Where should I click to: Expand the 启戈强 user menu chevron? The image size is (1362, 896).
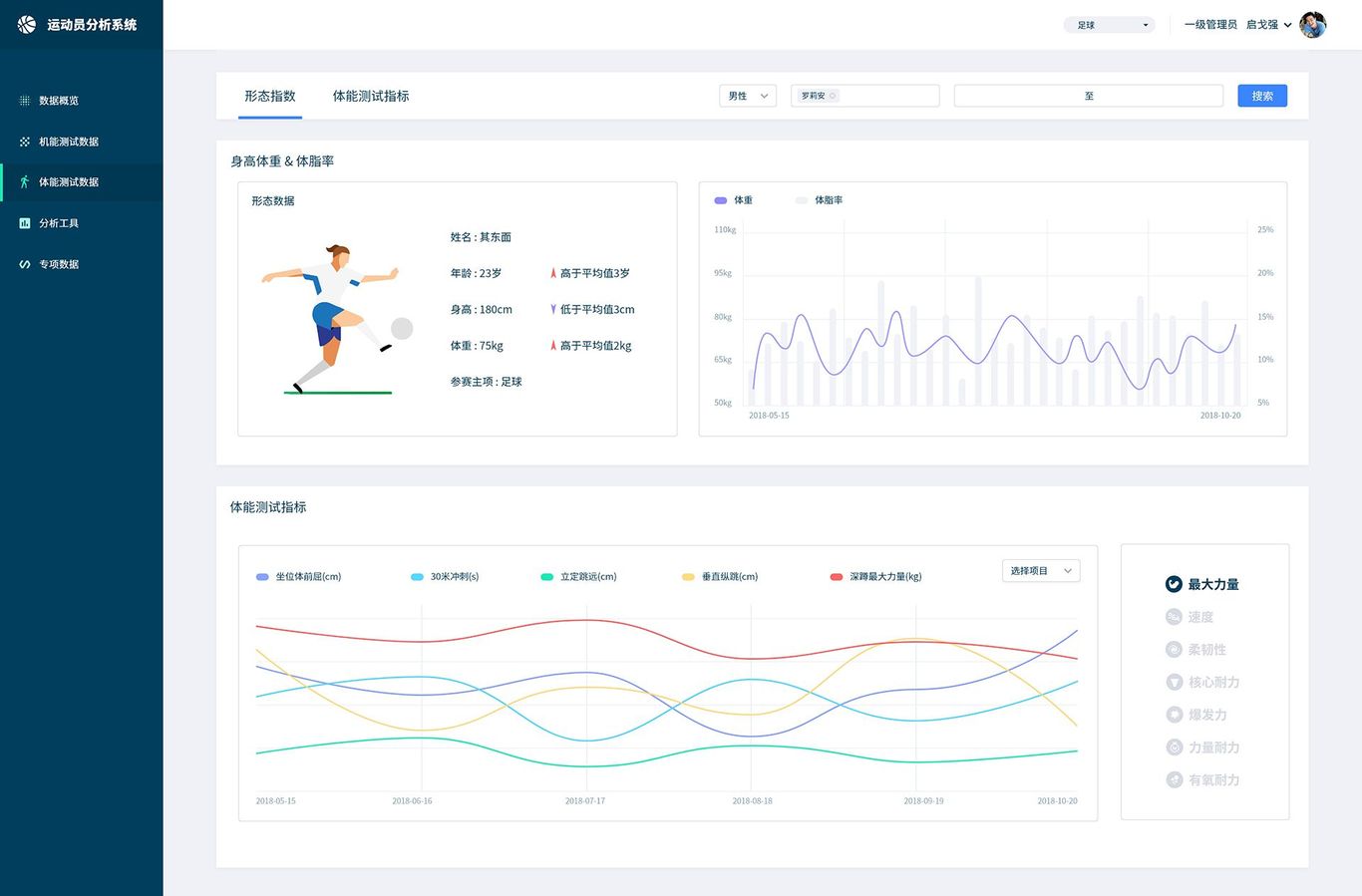(x=1287, y=25)
